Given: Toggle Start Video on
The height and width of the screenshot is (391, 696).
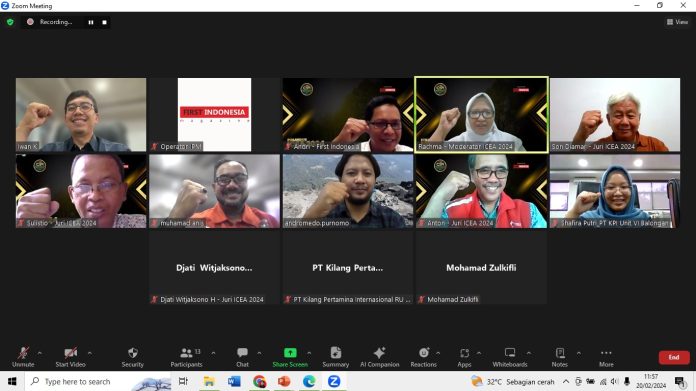Looking at the screenshot, I should point(70,357).
